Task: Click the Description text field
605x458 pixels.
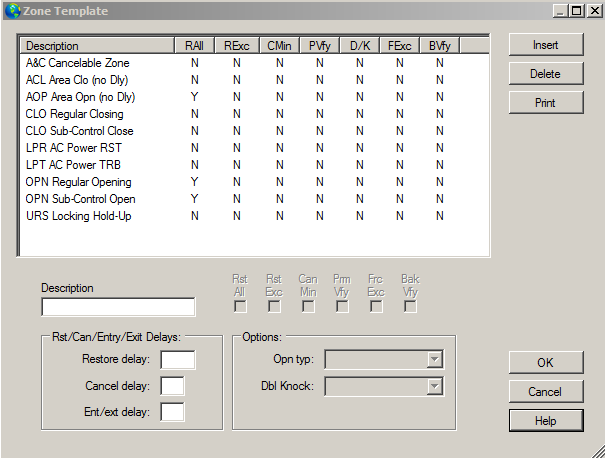Action: (118, 307)
